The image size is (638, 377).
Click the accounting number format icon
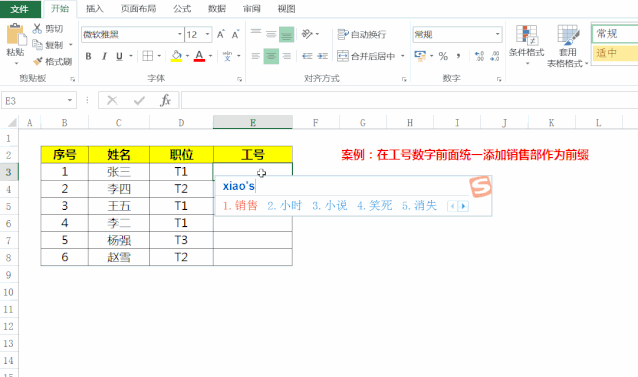coord(420,56)
